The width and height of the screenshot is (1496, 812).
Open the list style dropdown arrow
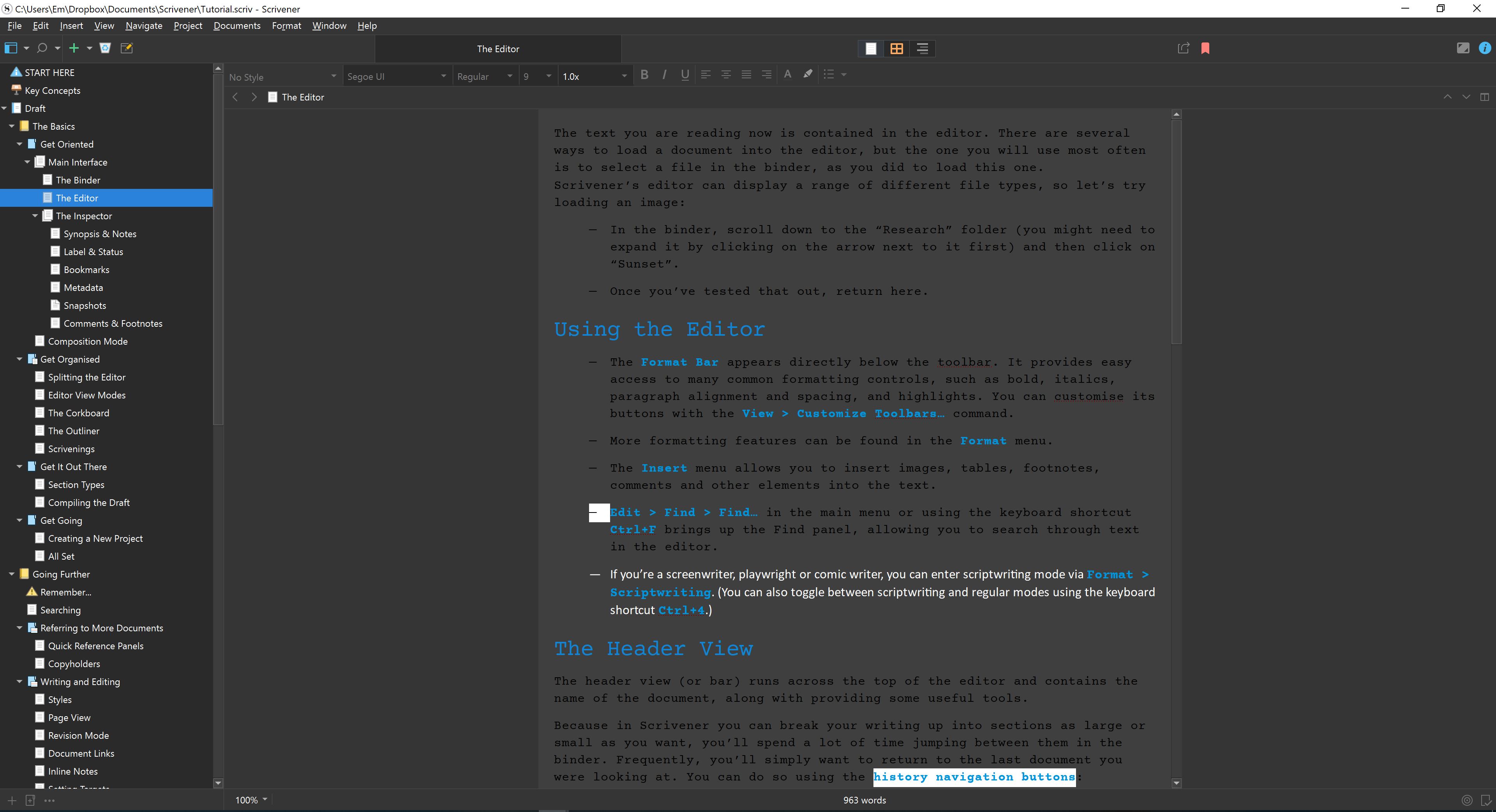[844, 74]
